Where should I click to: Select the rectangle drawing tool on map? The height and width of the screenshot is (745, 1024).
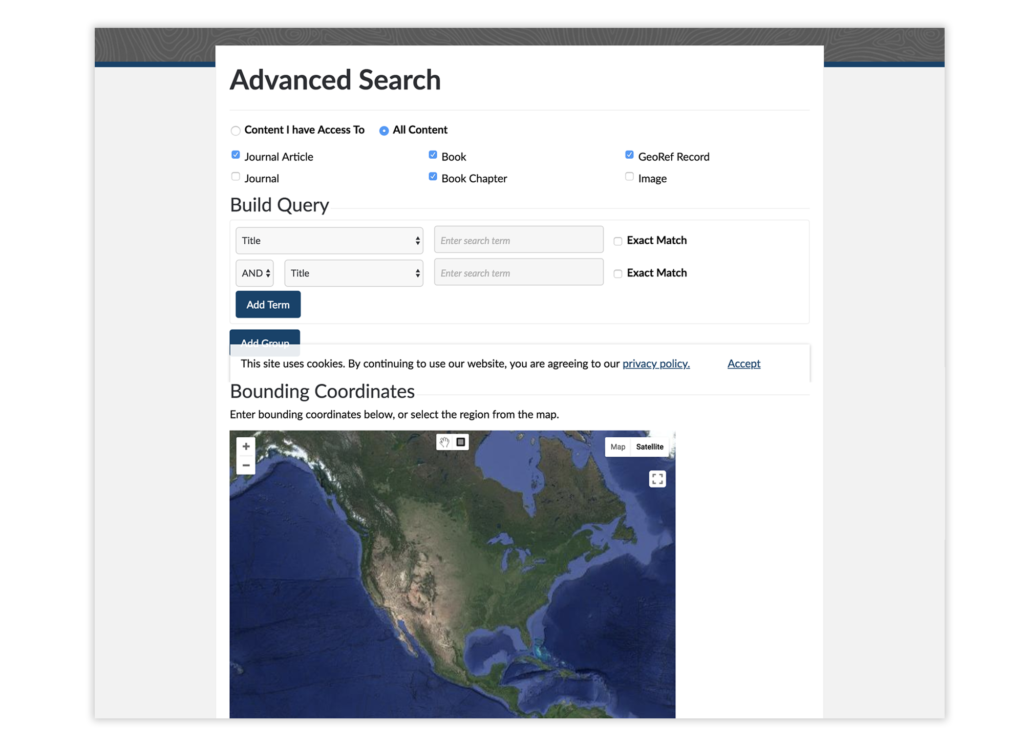(x=461, y=441)
